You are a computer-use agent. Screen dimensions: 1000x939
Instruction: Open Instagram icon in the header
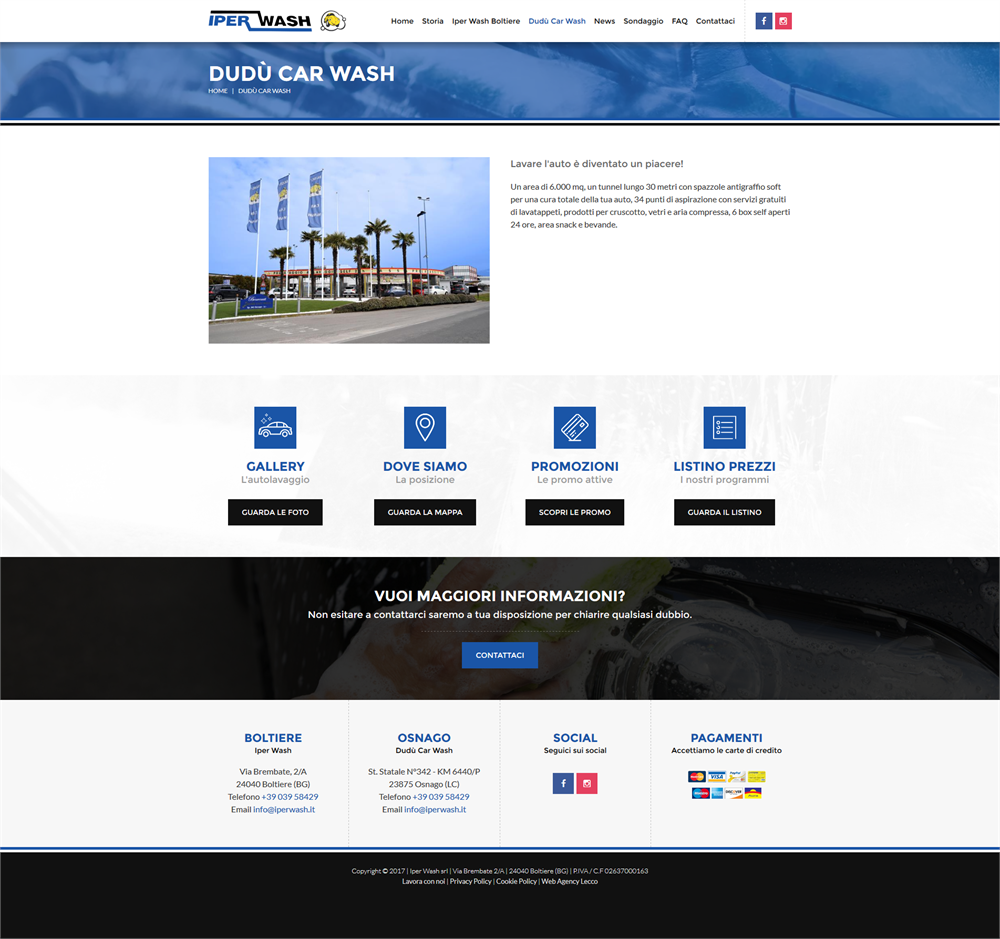(x=783, y=21)
